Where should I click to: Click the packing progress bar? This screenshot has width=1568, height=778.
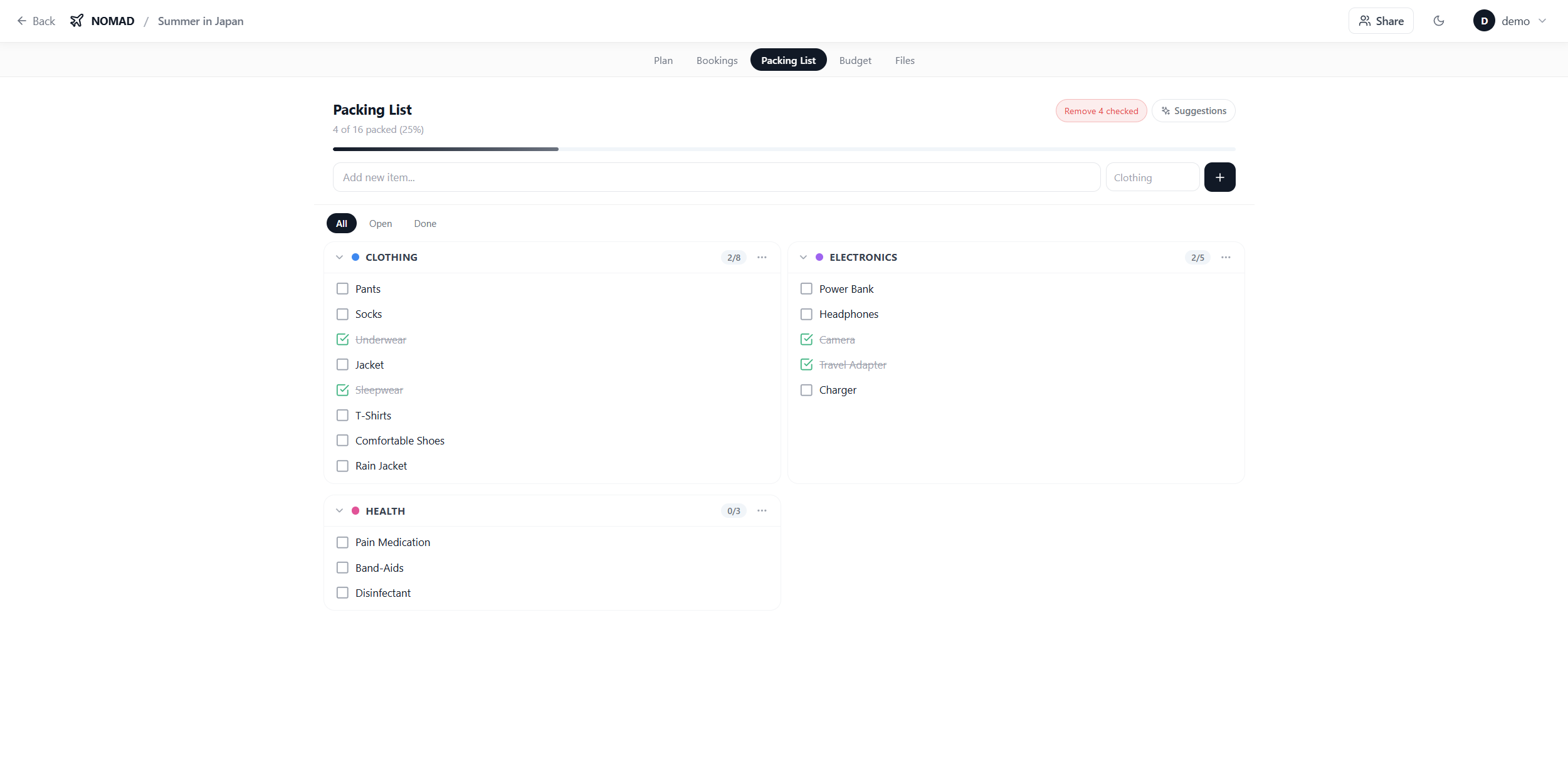point(784,149)
